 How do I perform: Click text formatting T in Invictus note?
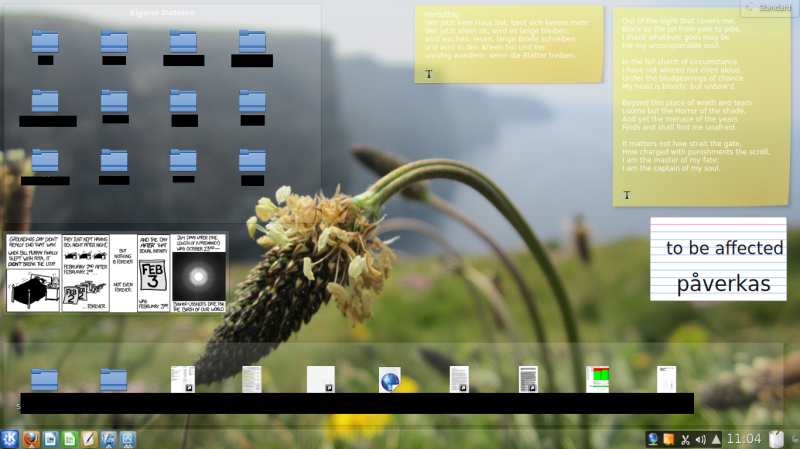click(627, 195)
